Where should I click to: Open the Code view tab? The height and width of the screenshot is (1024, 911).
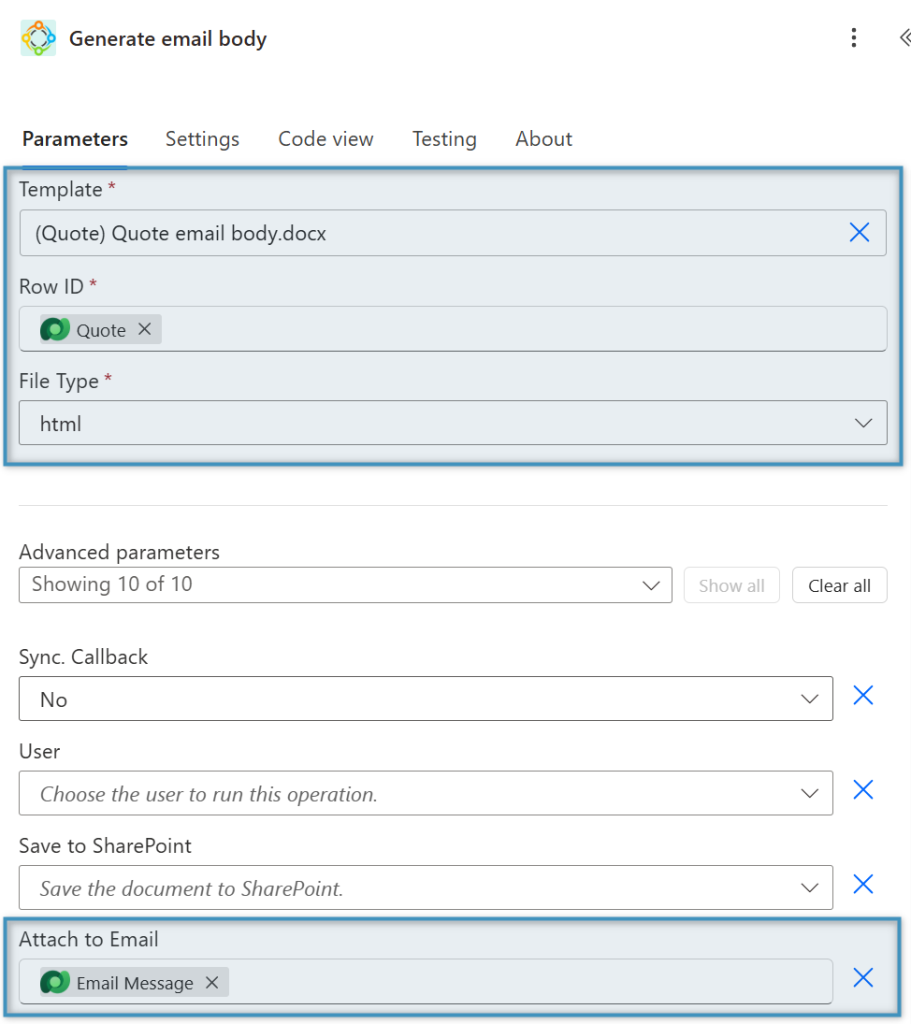point(325,139)
